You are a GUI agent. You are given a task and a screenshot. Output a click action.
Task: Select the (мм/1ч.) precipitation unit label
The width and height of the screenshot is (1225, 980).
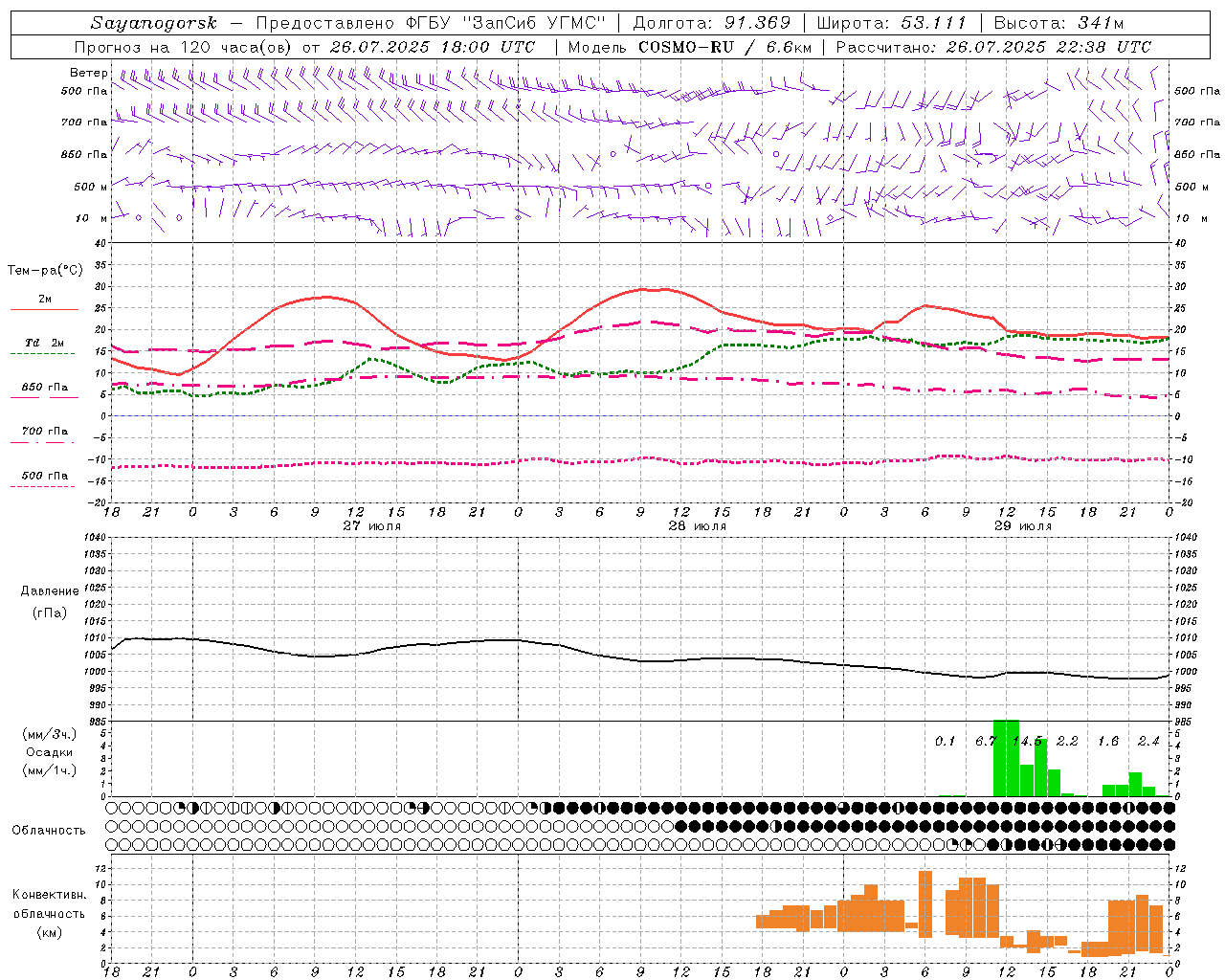pos(50,770)
